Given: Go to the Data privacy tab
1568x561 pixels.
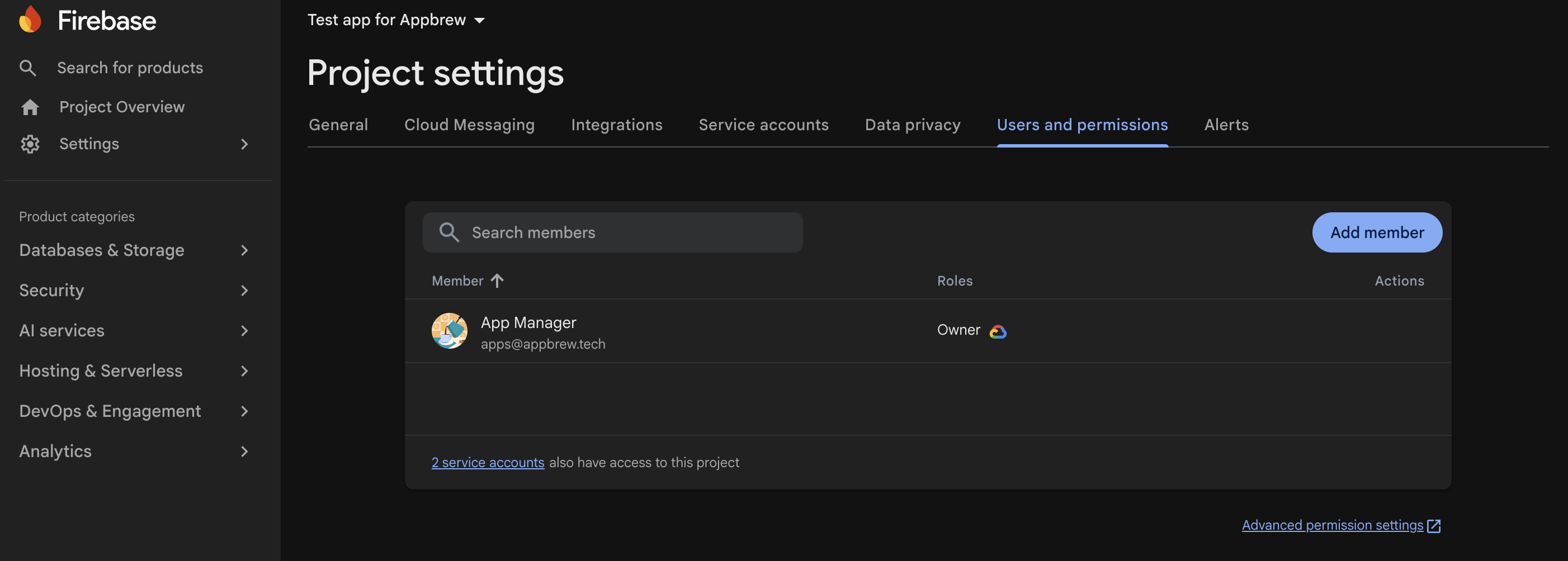Looking at the screenshot, I should pos(913,125).
